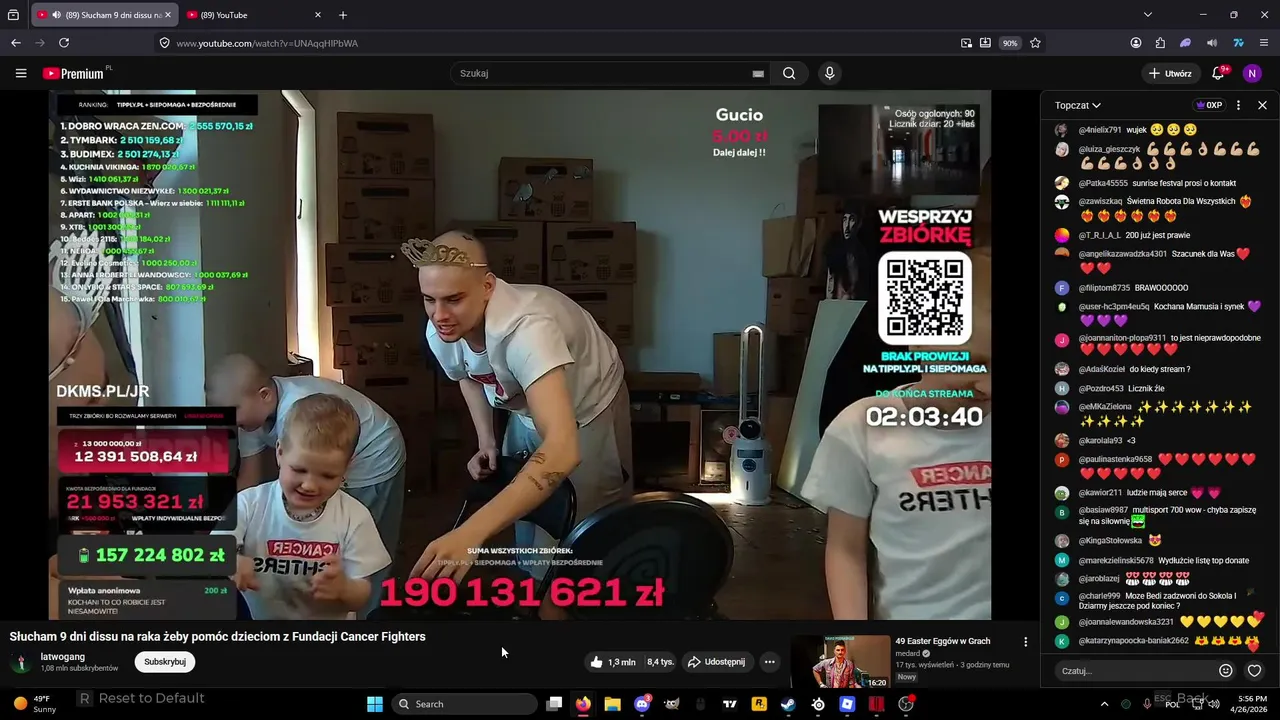Open browser extensions puzzle icon
1280x720 pixels.
(1160, 43)
